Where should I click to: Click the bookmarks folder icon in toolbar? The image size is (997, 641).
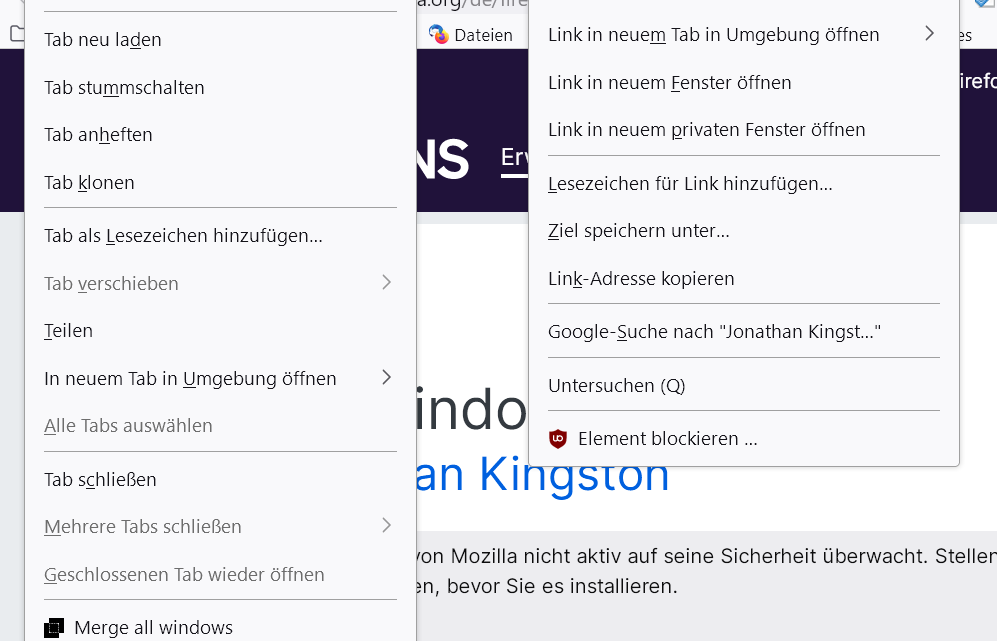pos(16,34)
